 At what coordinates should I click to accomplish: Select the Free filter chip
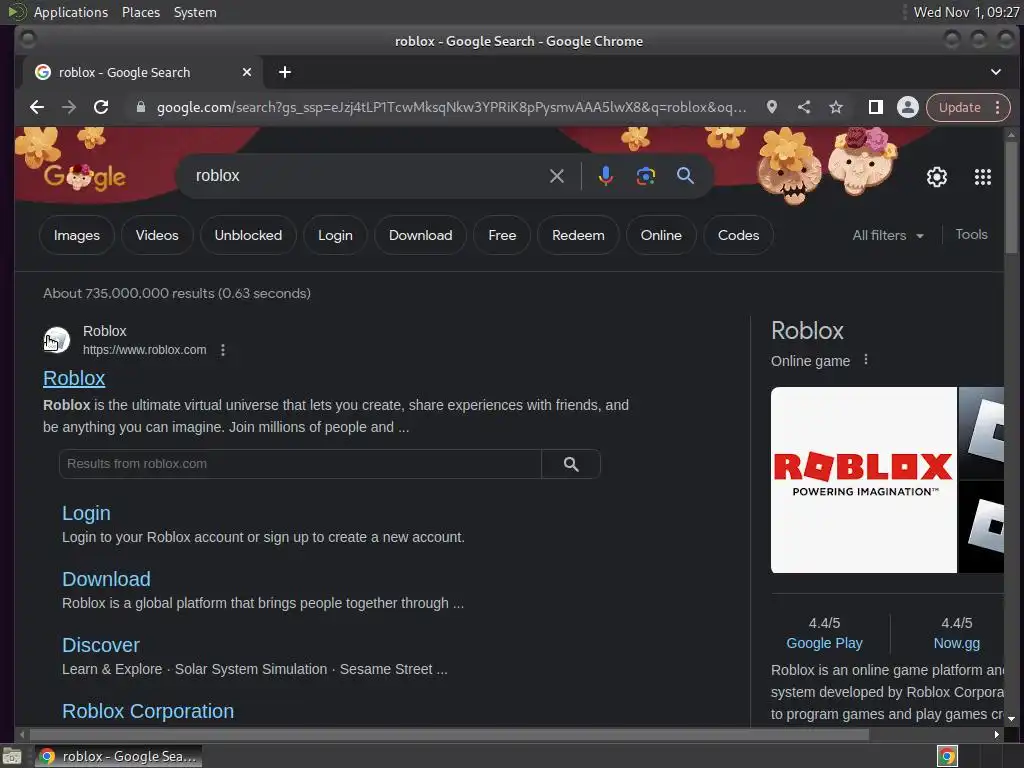coord(502,235)
